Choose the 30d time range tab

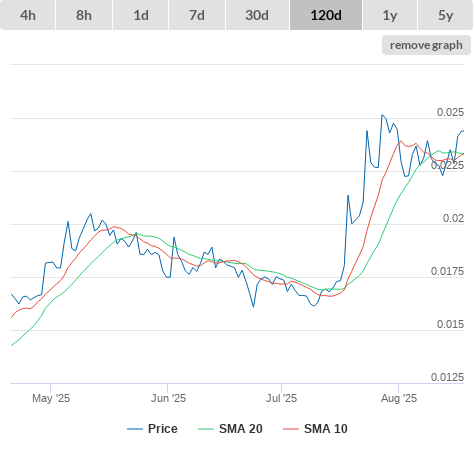click(257, 15)
